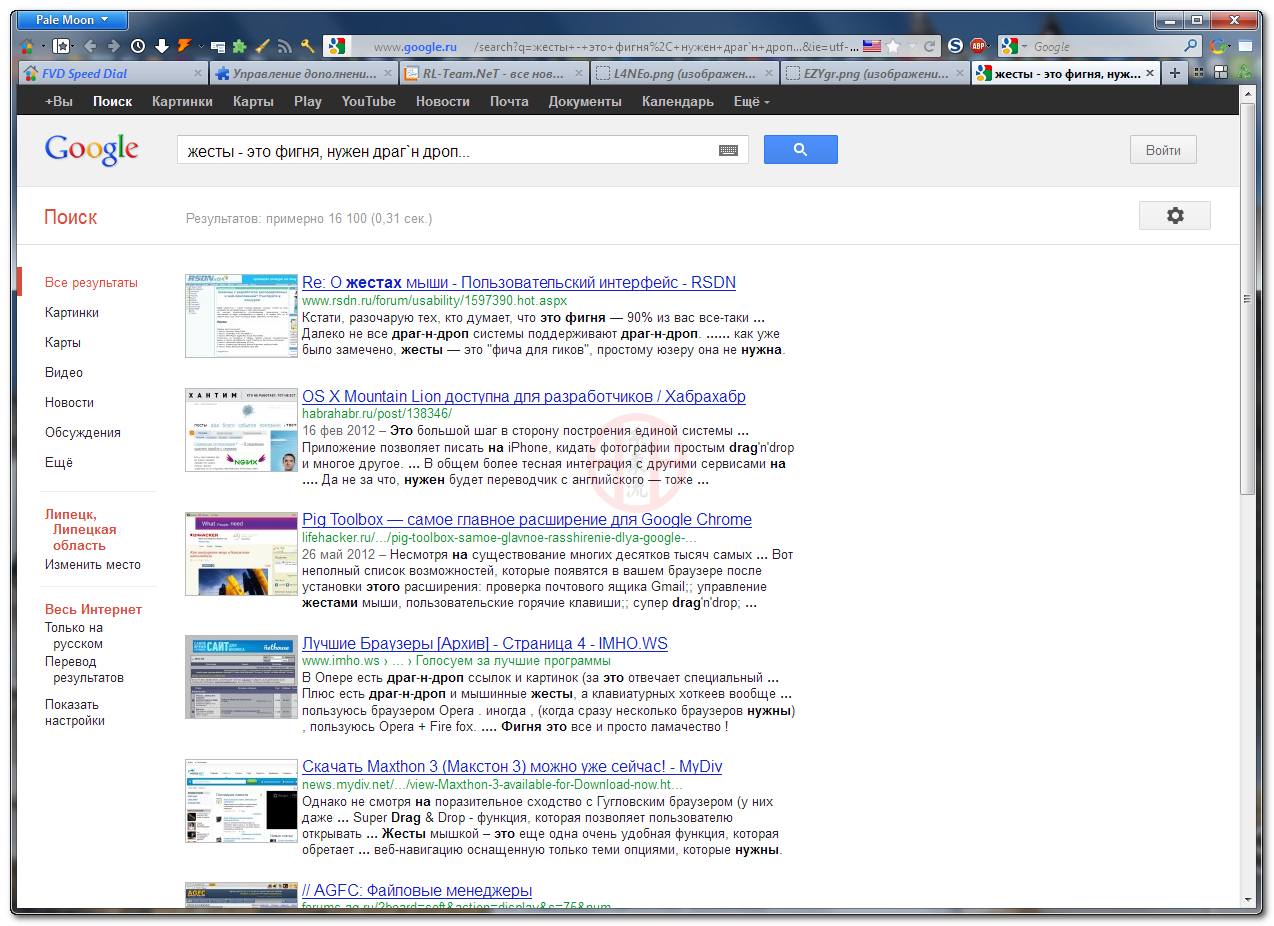Click the magnifier in the browser search box
The height and width of the screenshot is (926, 1274).
(1191, 46)
